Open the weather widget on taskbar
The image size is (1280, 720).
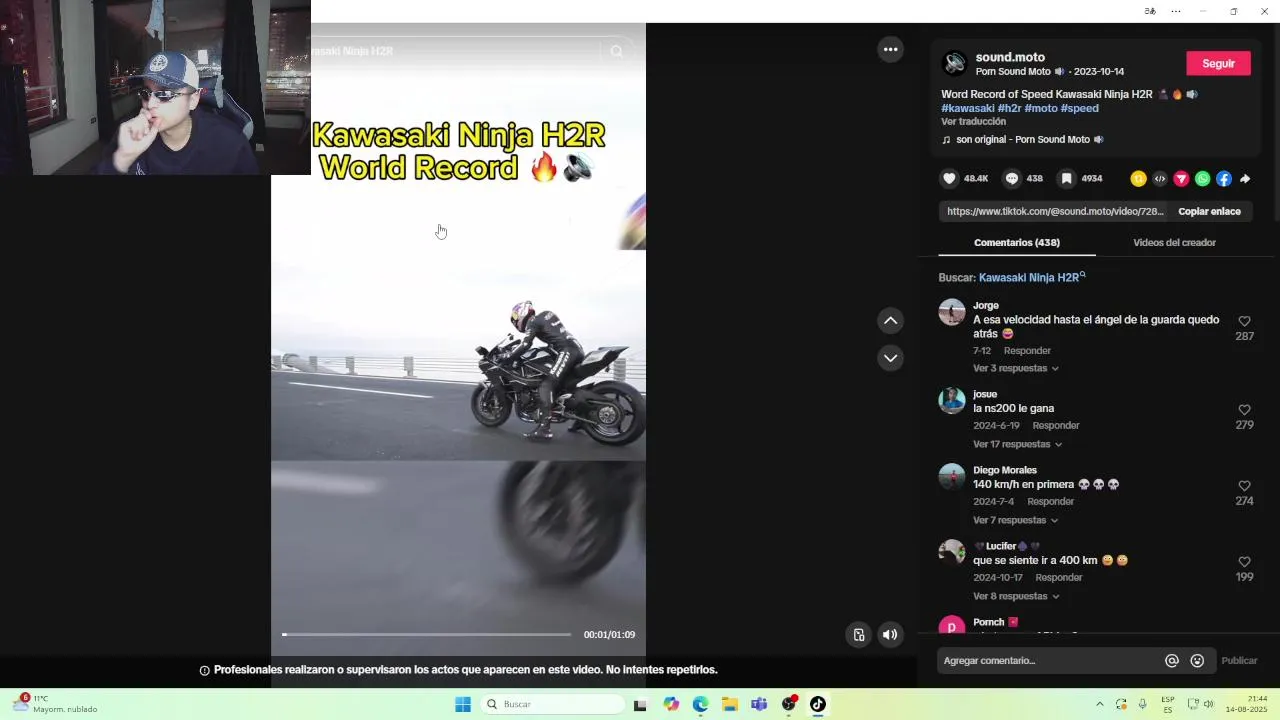[x=56, y=704]
